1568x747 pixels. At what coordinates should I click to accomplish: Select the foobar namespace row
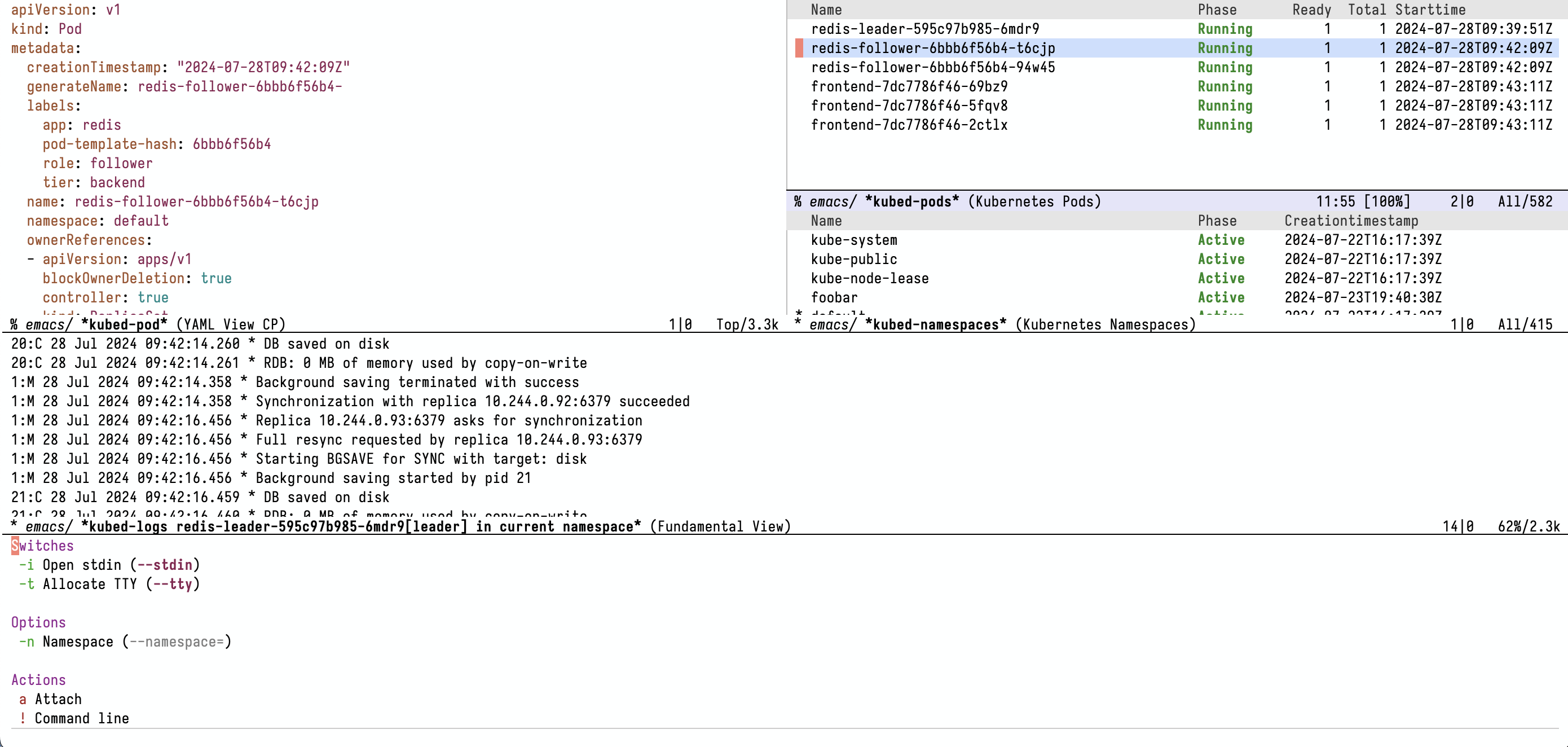(x=834, y=297)
